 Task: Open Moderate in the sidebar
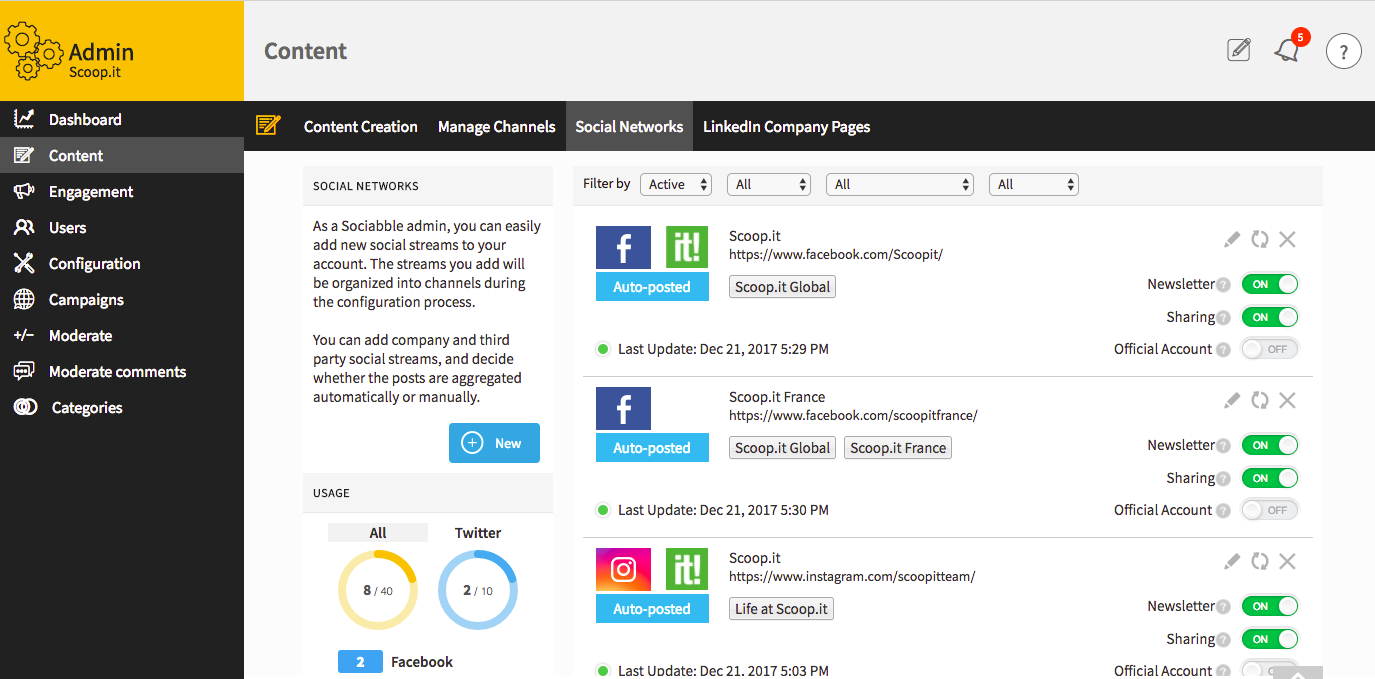coord(122,335)
